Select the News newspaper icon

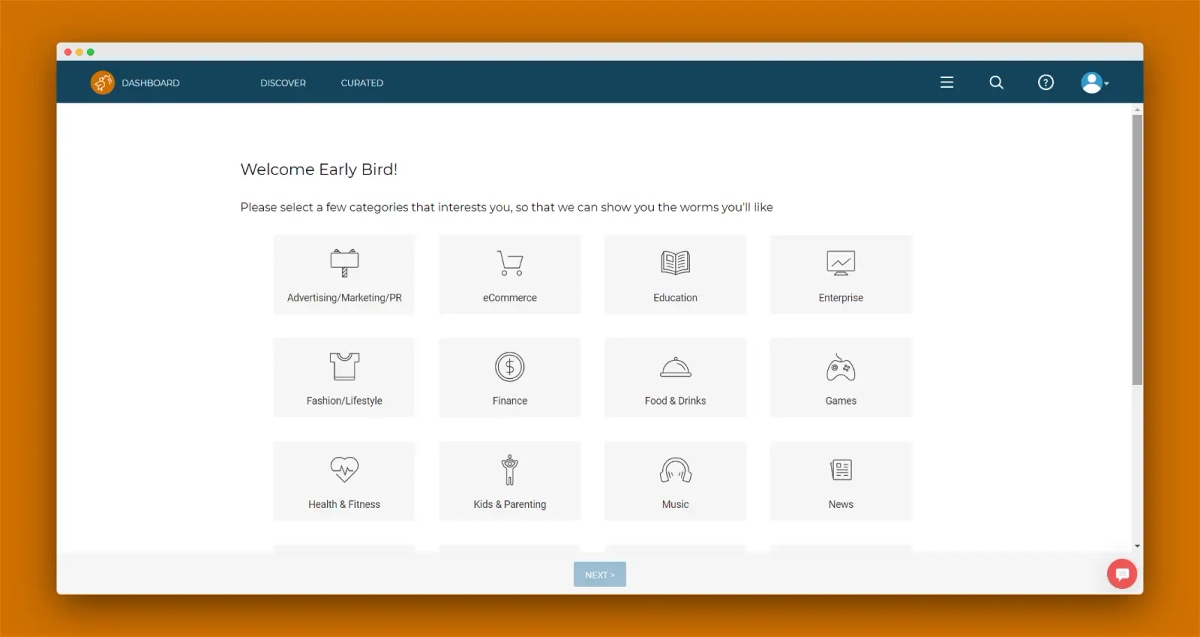tap(841, 470)
